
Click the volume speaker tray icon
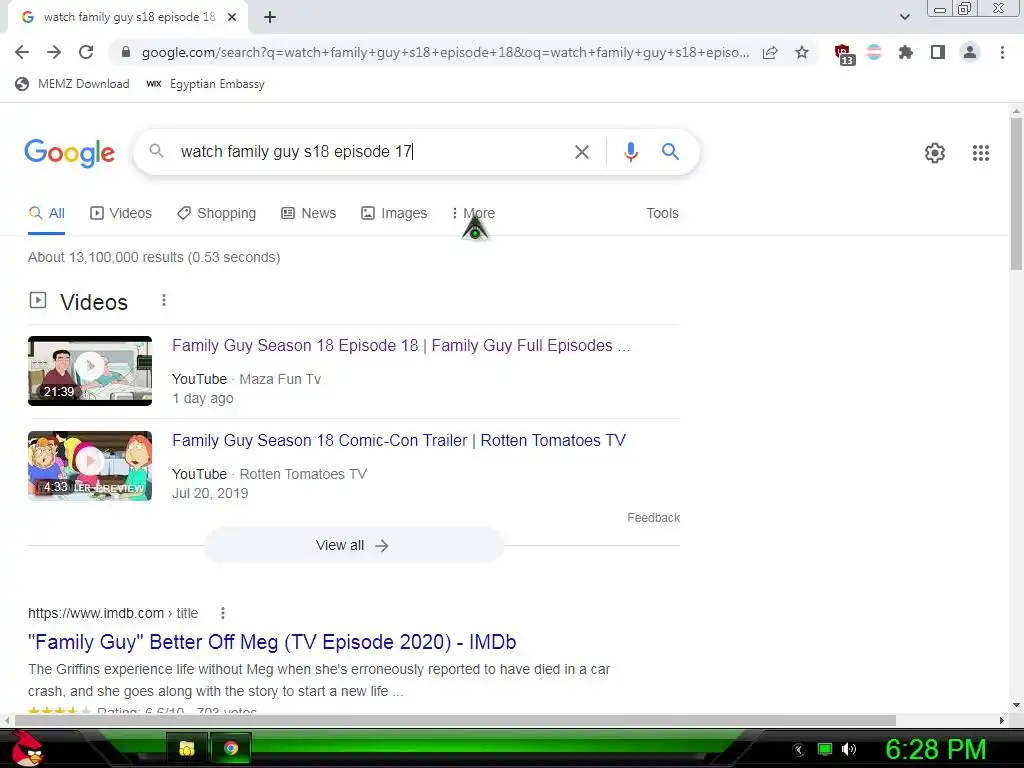coord(848,749)
